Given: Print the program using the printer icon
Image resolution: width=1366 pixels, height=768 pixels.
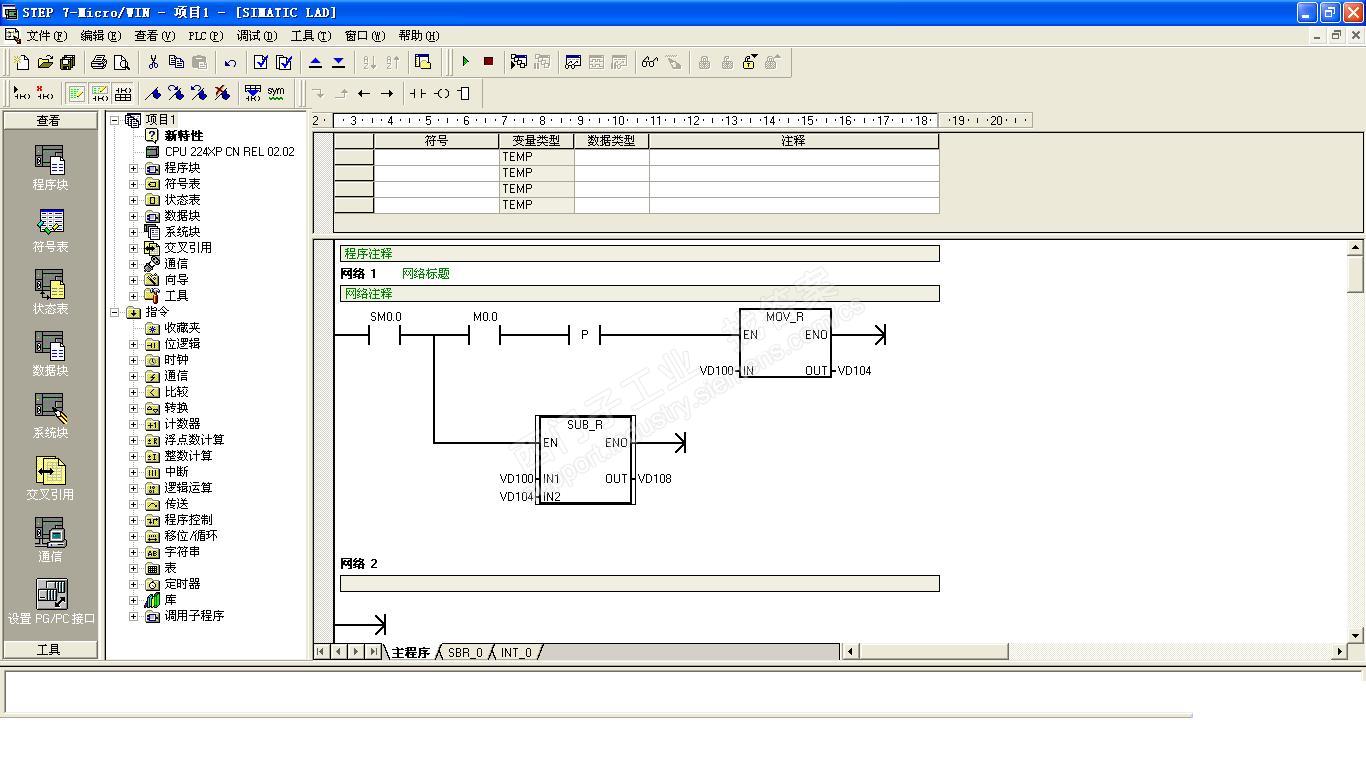Looking at the screenshot, I should coord(98,62).
